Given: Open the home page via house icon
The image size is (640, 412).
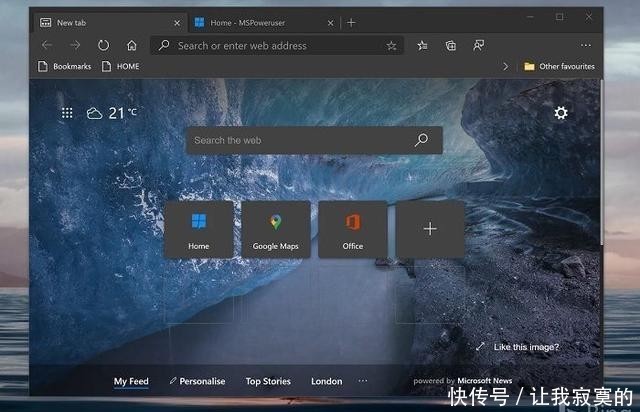Looking at the screenshot, I should [x=131, y=45].
